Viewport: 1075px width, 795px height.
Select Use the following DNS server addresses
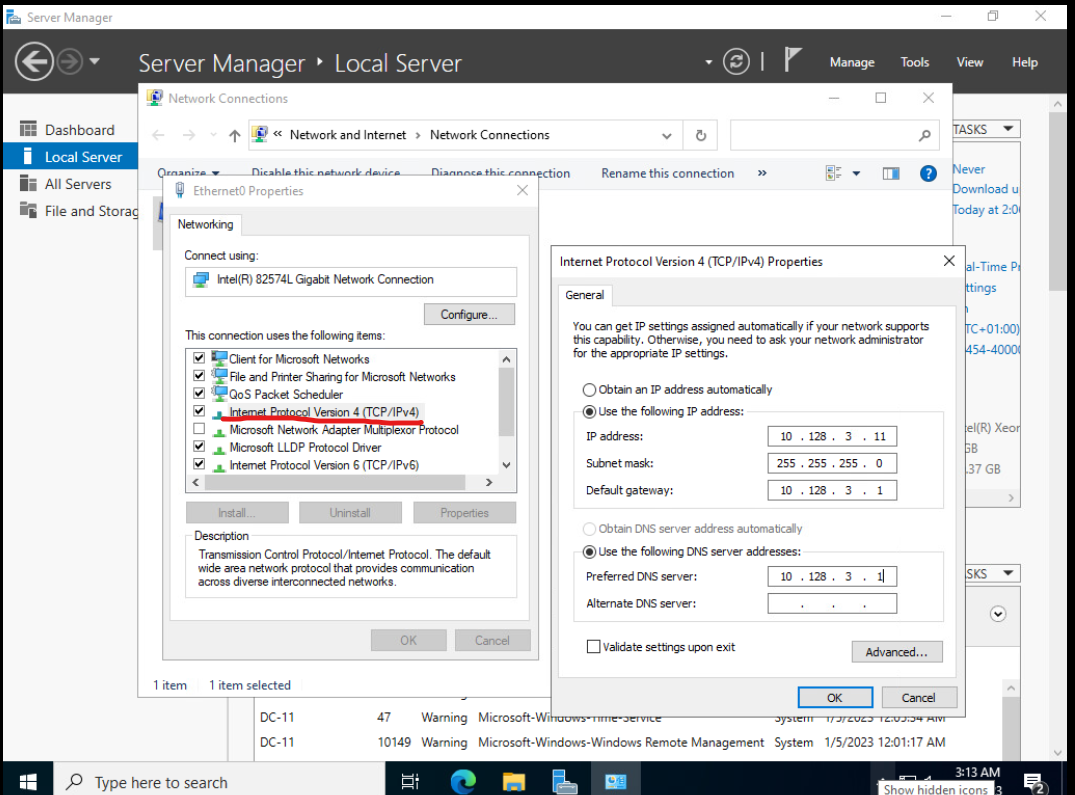click(589, 552)
